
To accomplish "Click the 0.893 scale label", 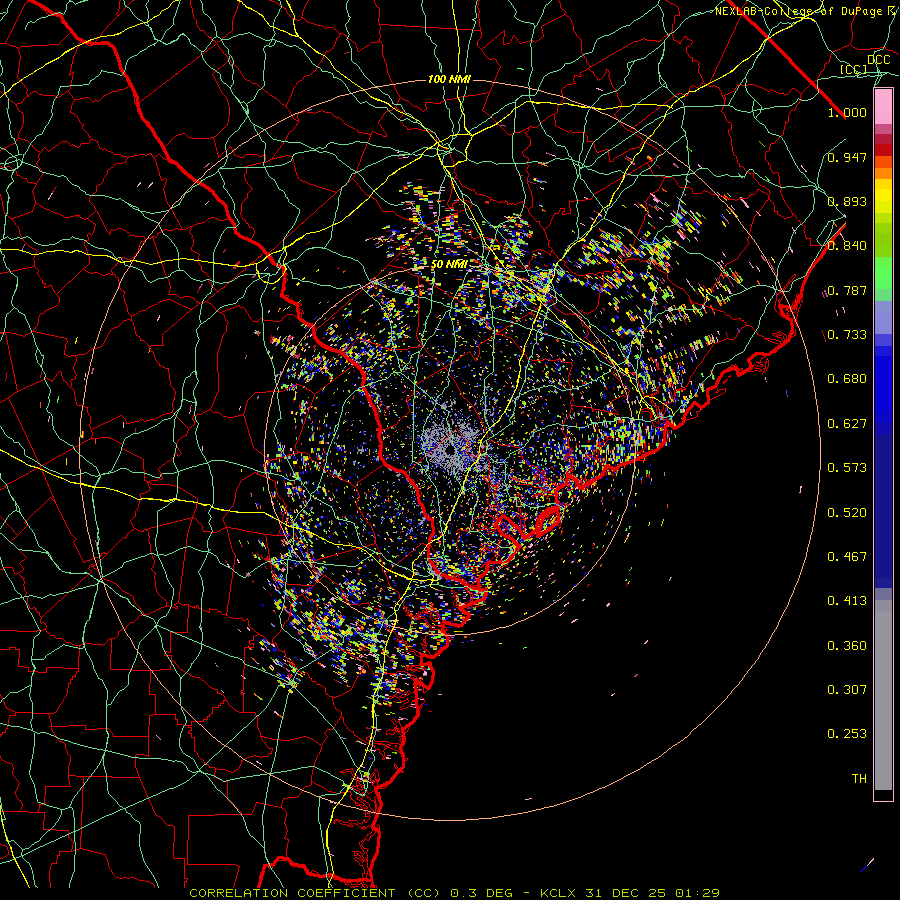I will (847, 201).
